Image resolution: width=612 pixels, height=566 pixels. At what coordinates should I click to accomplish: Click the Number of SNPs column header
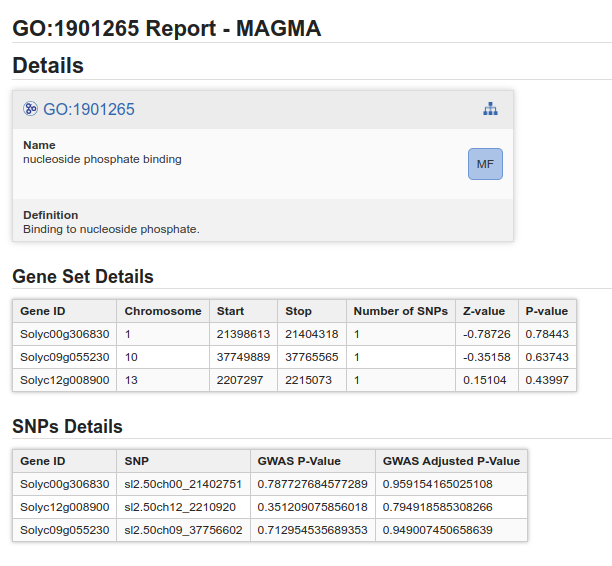point(400,311)
